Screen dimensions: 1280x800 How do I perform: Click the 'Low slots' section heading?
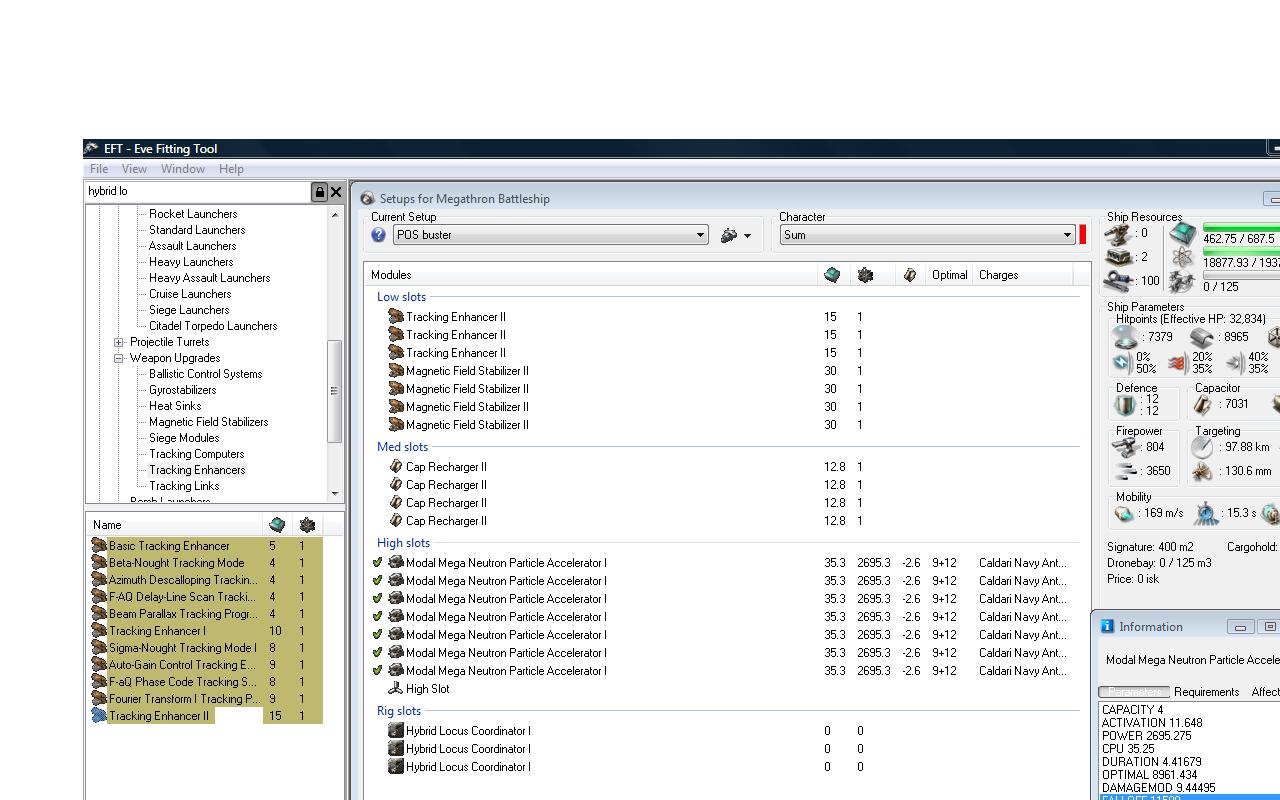pyautogui.click(x=401, y=297)
